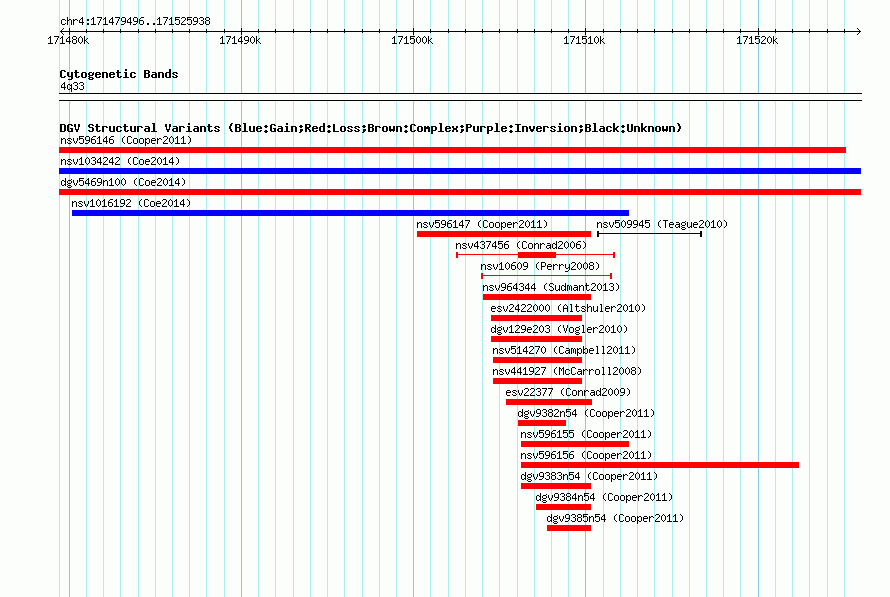Open the nsv964344 (Sudmant2013) label
The width and height of the screenshot is (890, 597).
pyautogui.click(x=551, y=287)
